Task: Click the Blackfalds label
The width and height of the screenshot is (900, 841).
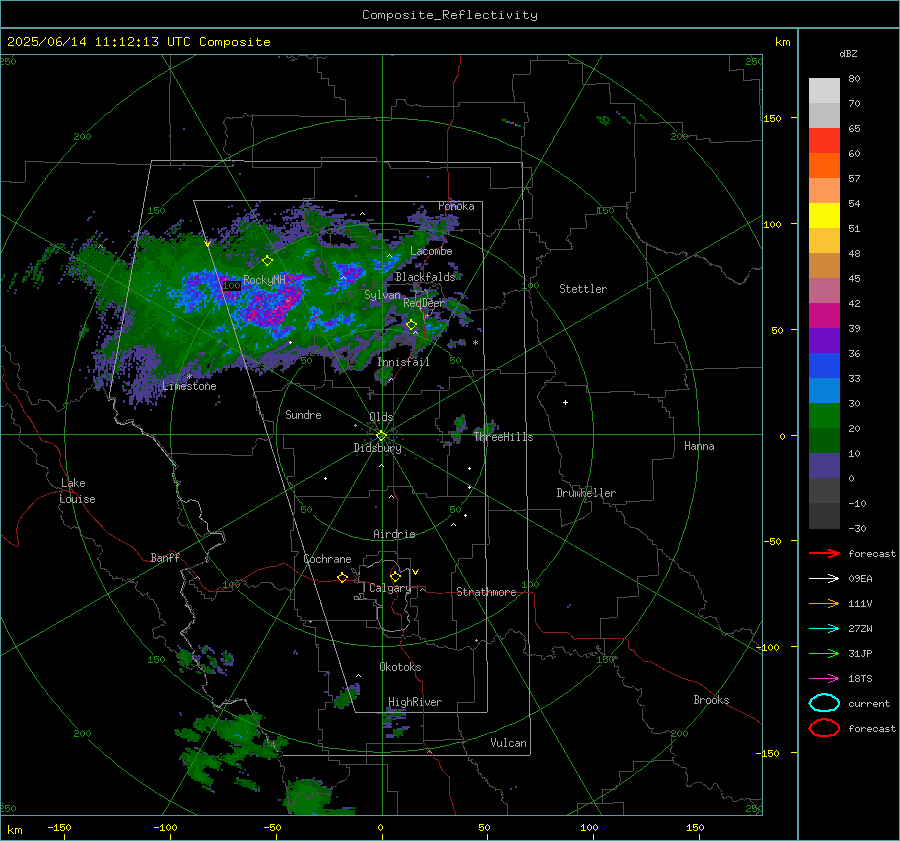Action: tap(425, 277)
